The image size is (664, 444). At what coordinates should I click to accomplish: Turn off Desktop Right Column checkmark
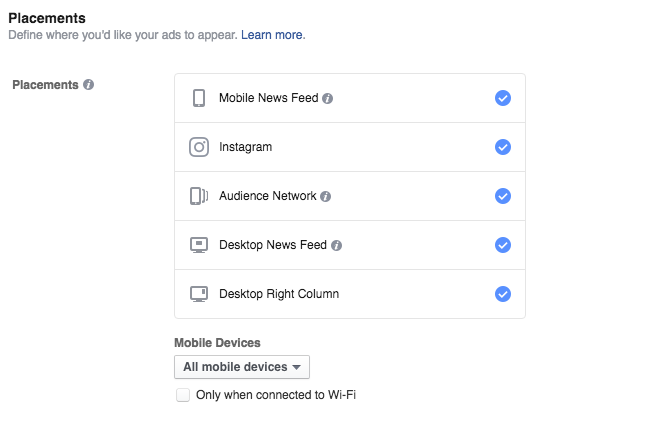[x=503, y=294]
